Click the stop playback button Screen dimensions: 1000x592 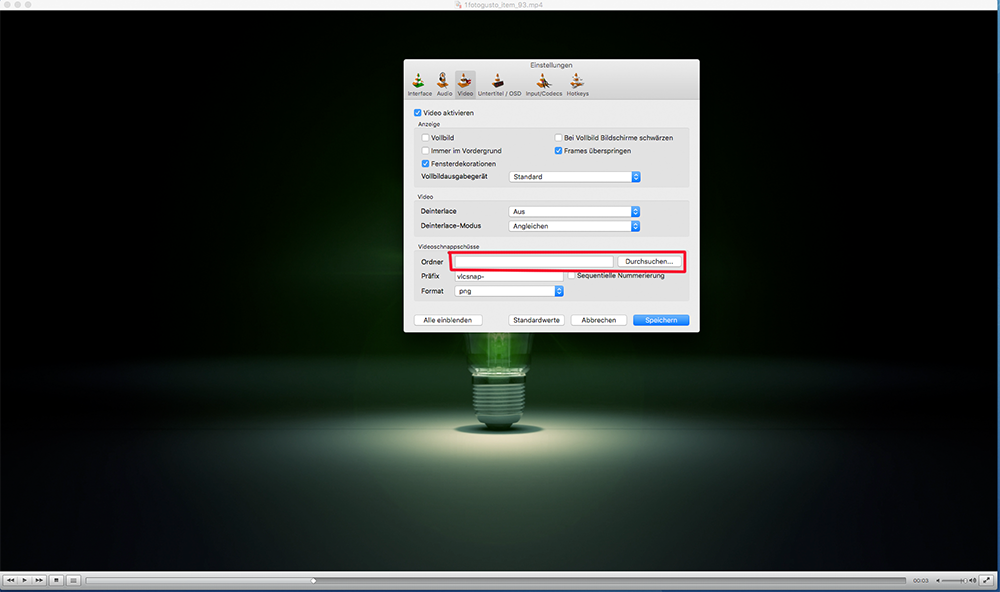[57, 580]
